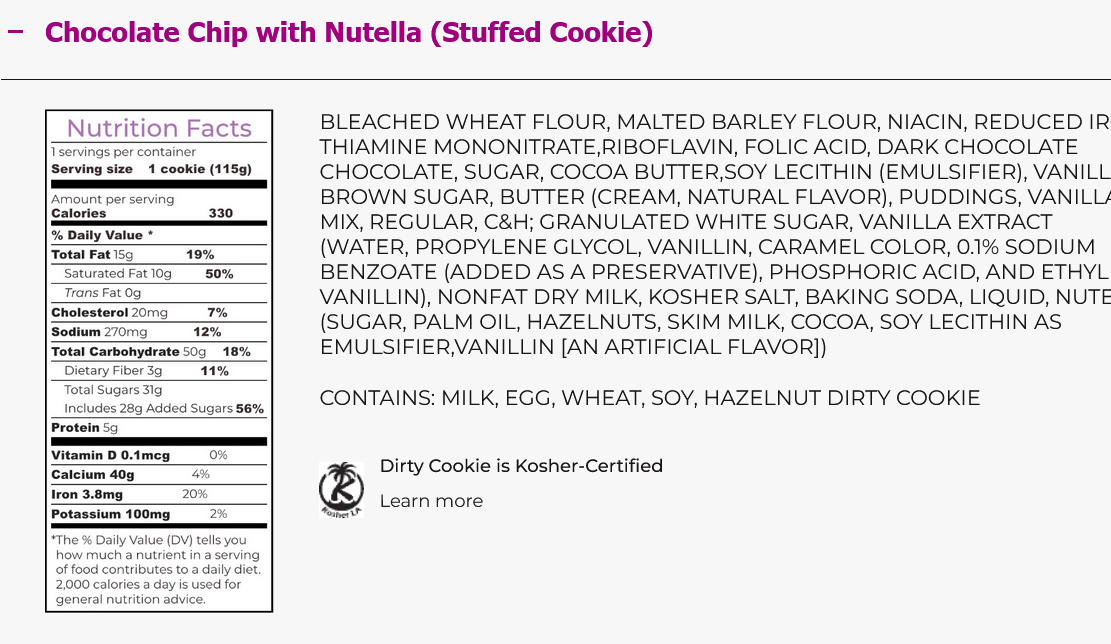Select the Calories 330 row
1111x644 pixels.
pos(157,213)
